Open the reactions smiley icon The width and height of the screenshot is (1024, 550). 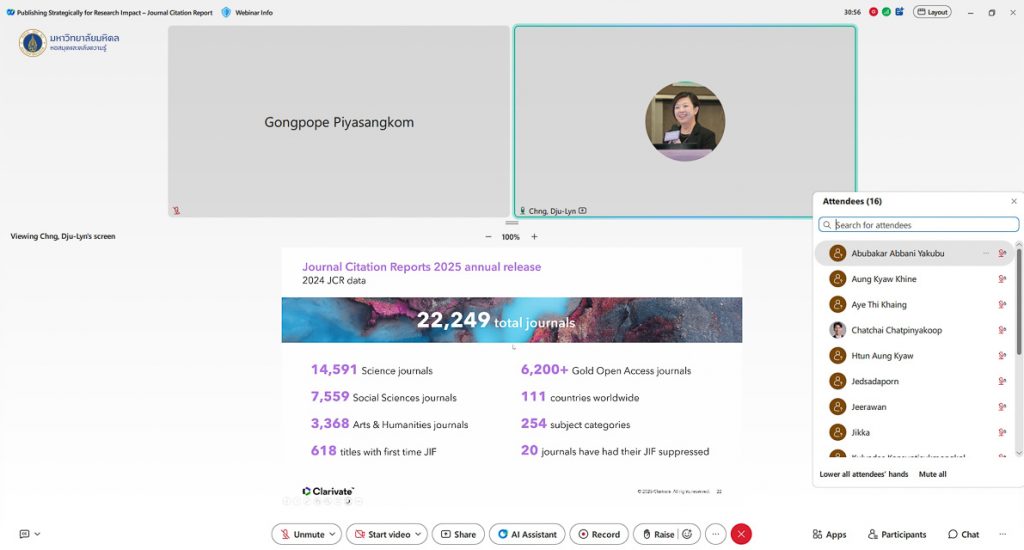(687, 534)
